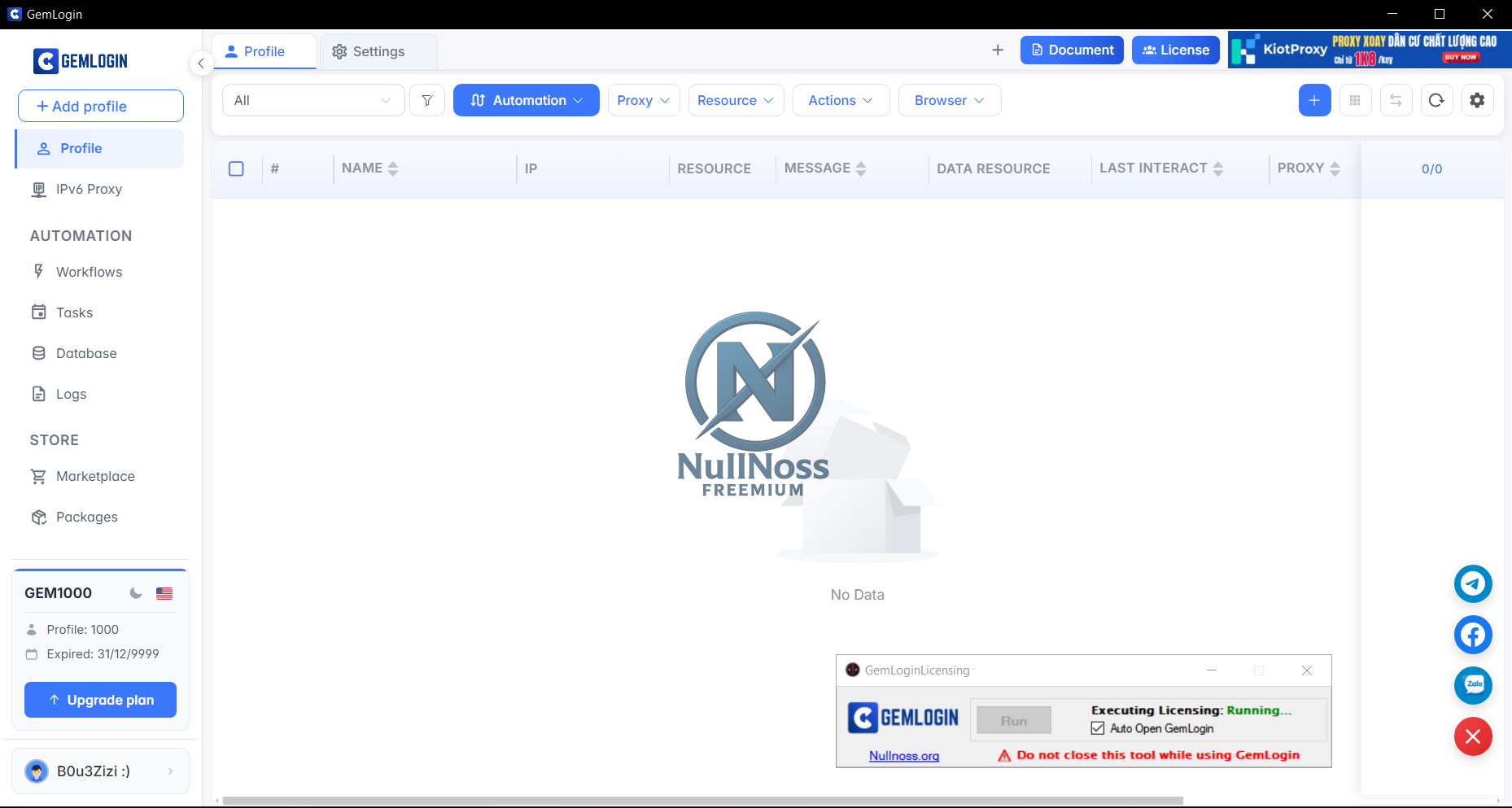Sort by LAST INTERACT column arrows
The width and height of the screenshot is (1512, 808).
pyautogui.click(x=1218, y=168)
